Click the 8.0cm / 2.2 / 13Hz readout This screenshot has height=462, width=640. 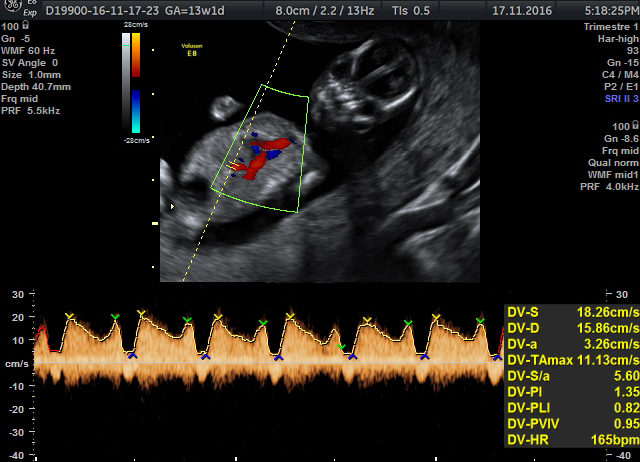(325, 11)
